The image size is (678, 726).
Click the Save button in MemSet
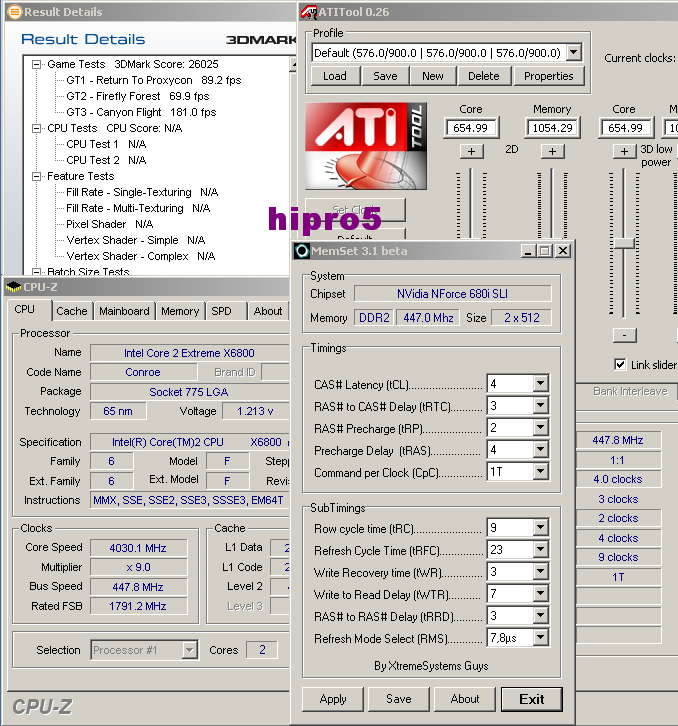399,699
